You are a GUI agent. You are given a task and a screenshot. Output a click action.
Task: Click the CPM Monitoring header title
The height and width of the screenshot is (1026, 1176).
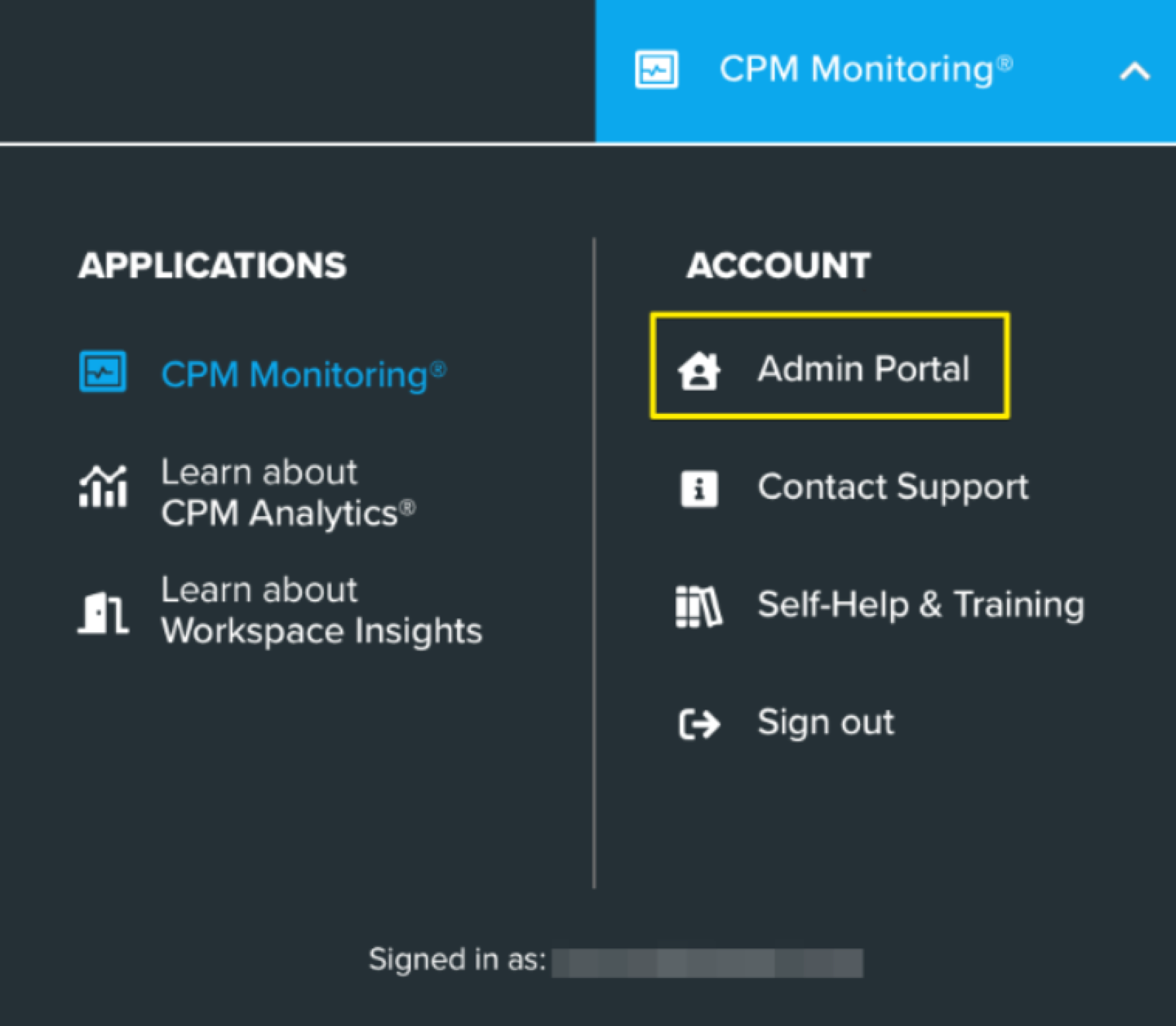click(x=865, y=70)
